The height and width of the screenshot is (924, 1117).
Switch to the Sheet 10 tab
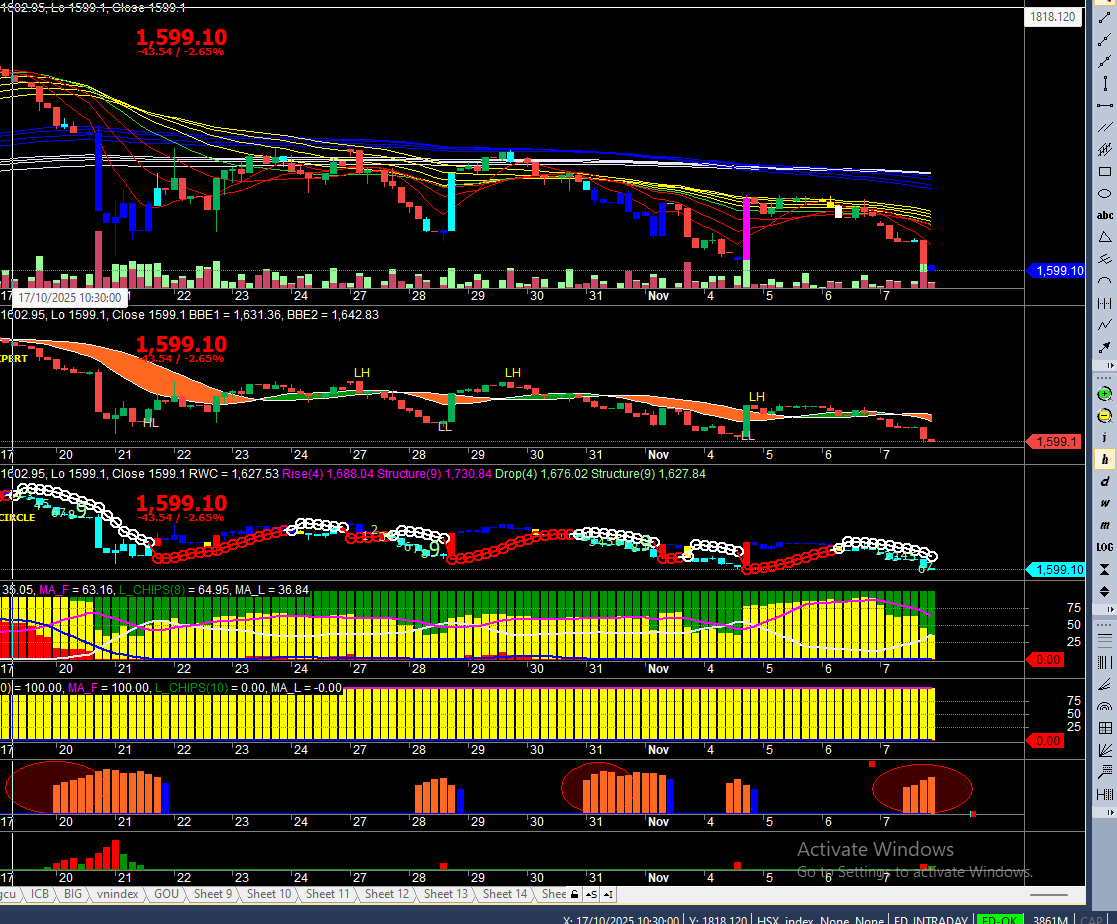coord(269,894)
